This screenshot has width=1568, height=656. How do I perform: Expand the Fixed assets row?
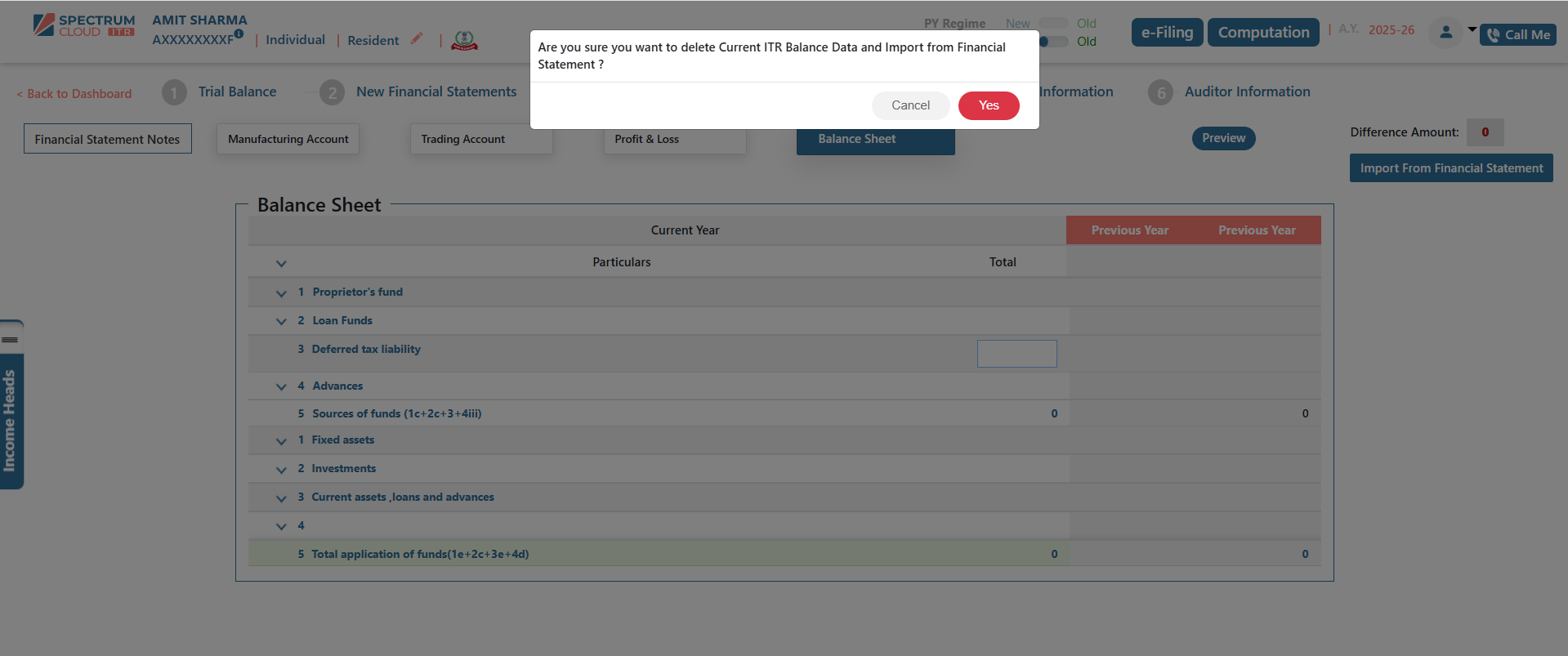coord(281,441)
